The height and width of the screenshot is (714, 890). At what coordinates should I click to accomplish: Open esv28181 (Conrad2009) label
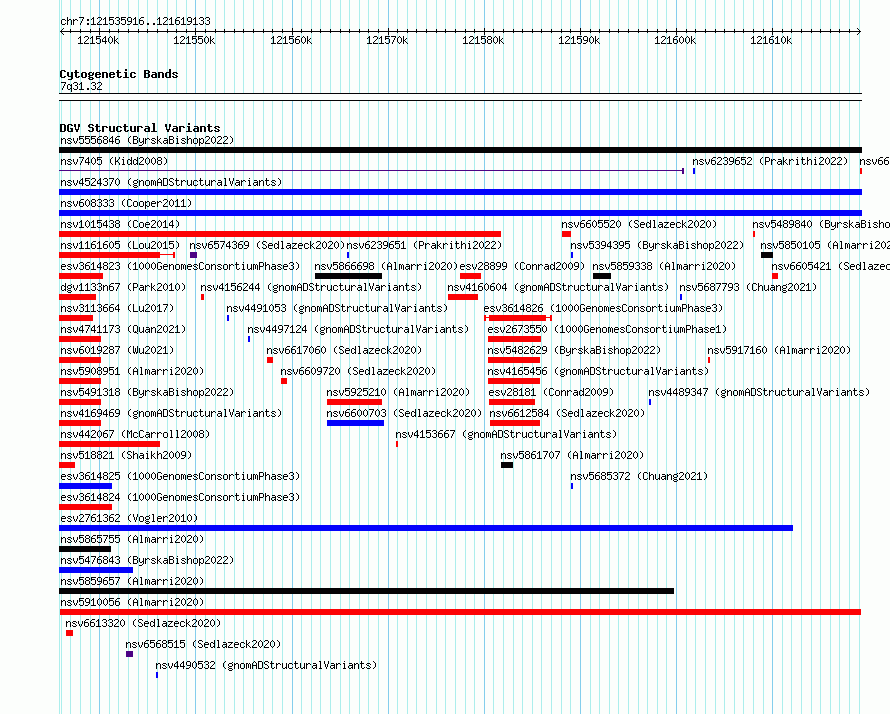point(551,392)
